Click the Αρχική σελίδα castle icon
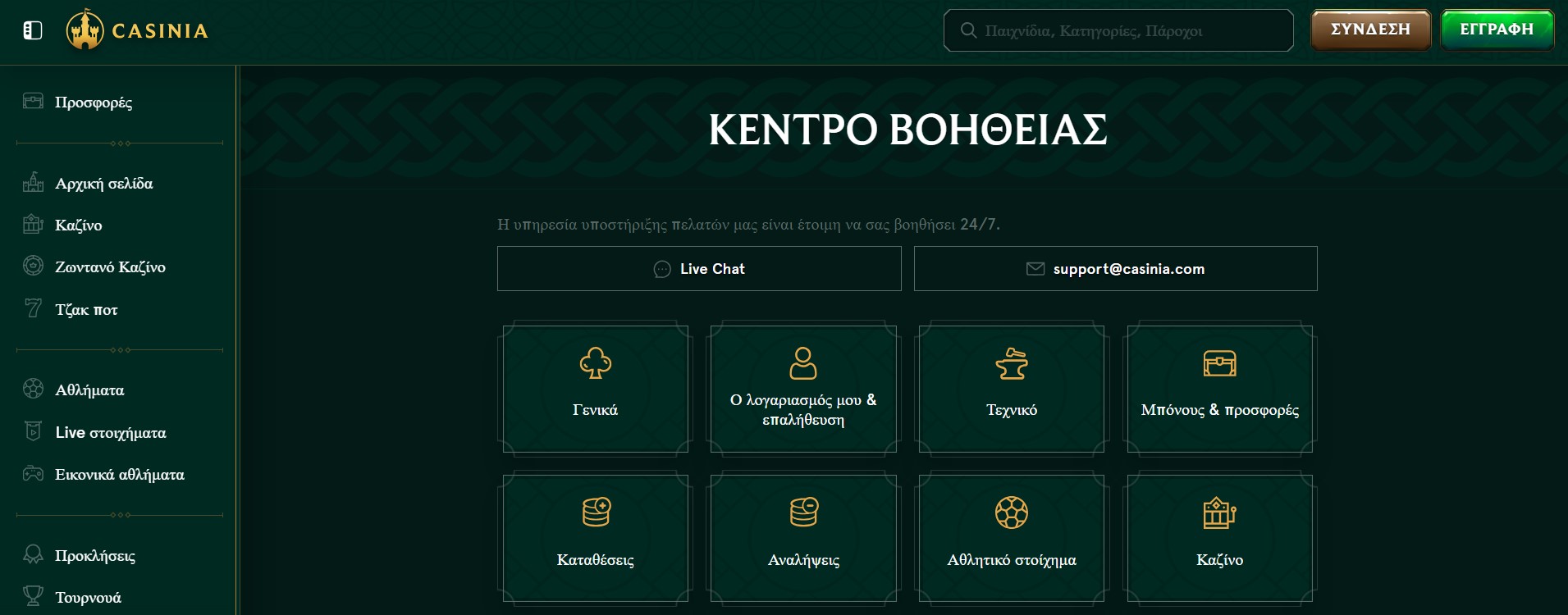Viewport: 1568px width, 615px height. pyautogui.click(x=33, y=182)
